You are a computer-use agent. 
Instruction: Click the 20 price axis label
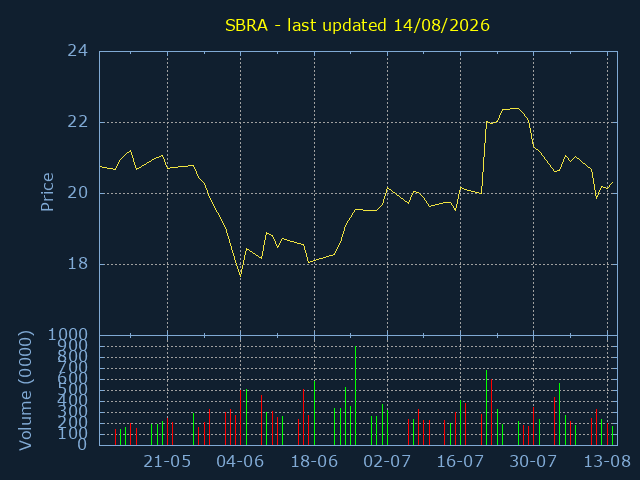tap(78, 193)
